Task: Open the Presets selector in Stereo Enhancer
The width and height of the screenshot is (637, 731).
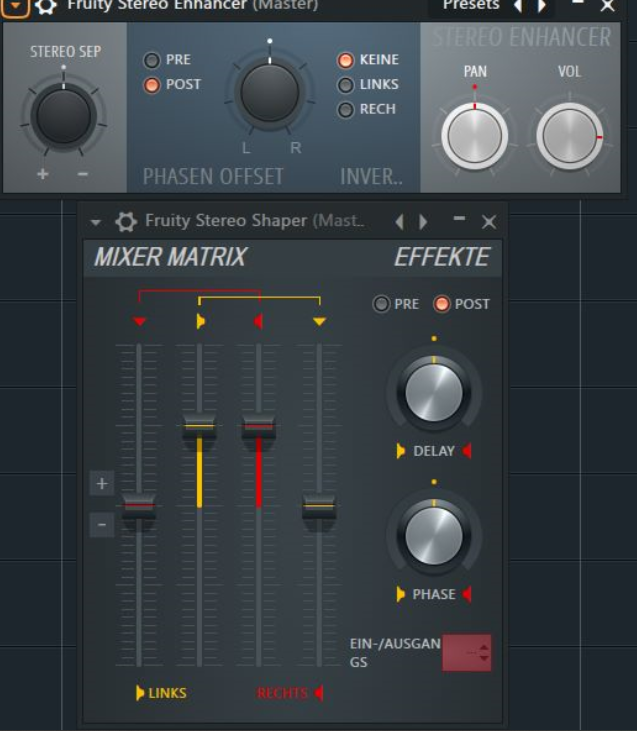Action: point(471,5)
